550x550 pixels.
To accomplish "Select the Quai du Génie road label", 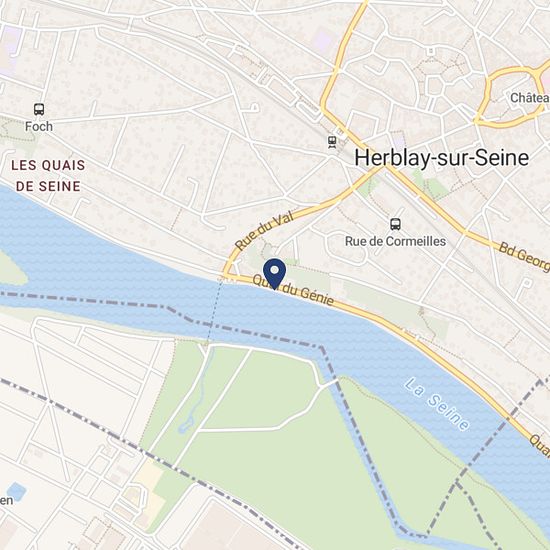I will click(x=293, y=290).
